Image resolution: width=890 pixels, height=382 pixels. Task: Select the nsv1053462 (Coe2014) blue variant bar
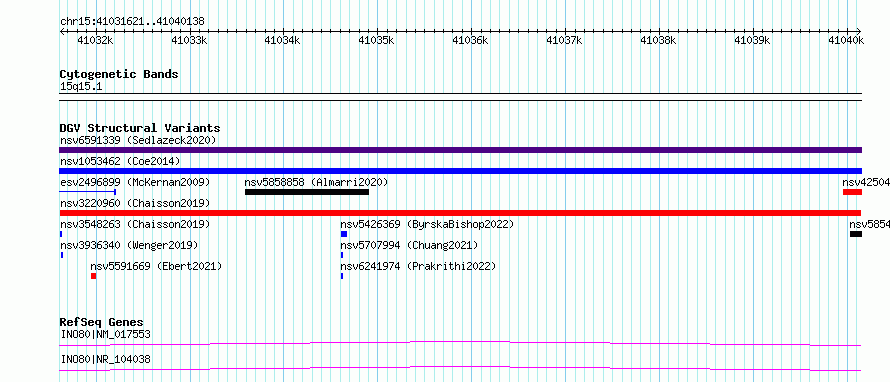point(460,171)
